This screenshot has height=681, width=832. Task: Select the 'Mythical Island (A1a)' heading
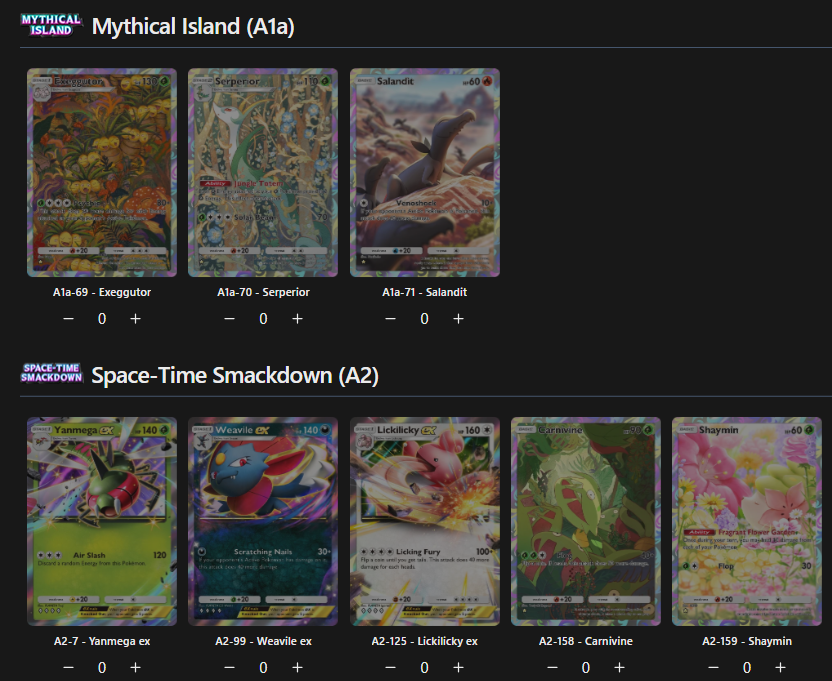coord(193,27)
